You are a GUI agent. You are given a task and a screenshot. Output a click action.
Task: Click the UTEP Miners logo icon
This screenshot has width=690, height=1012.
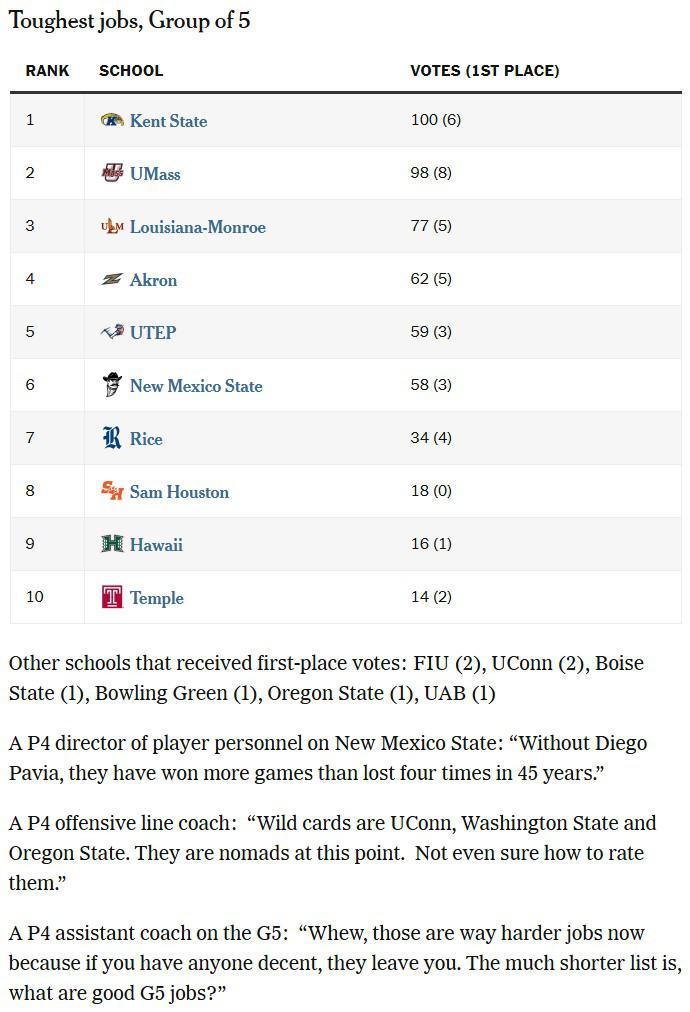tap(112, 332)
